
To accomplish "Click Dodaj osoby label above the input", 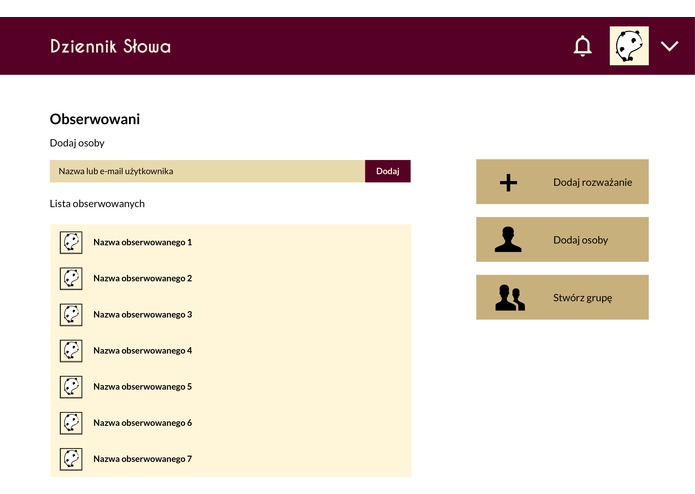I will (x=77, y=143).
